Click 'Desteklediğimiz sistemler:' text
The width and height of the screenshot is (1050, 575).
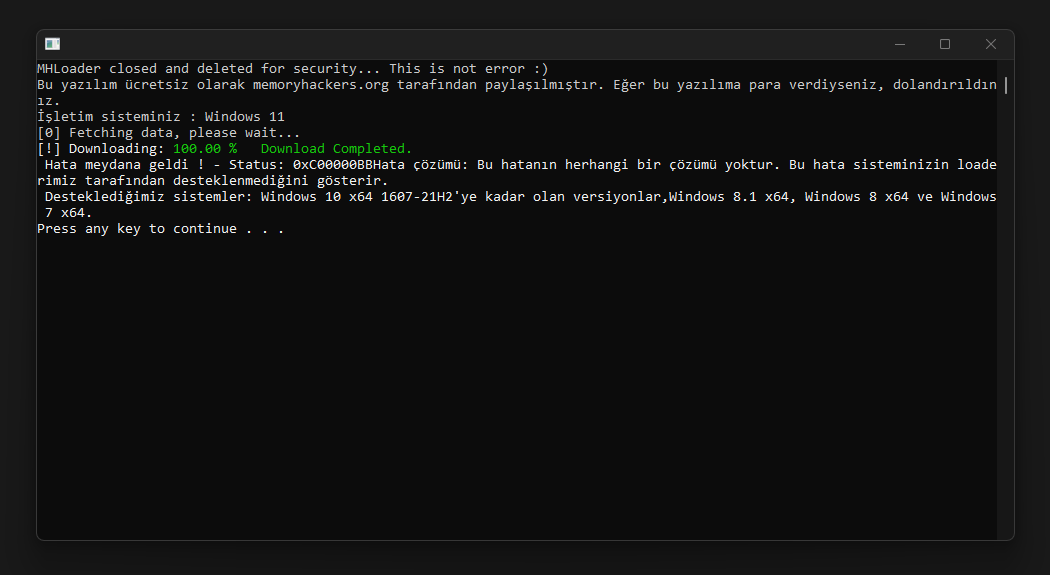pyautogui.click(x=149, y=197)
